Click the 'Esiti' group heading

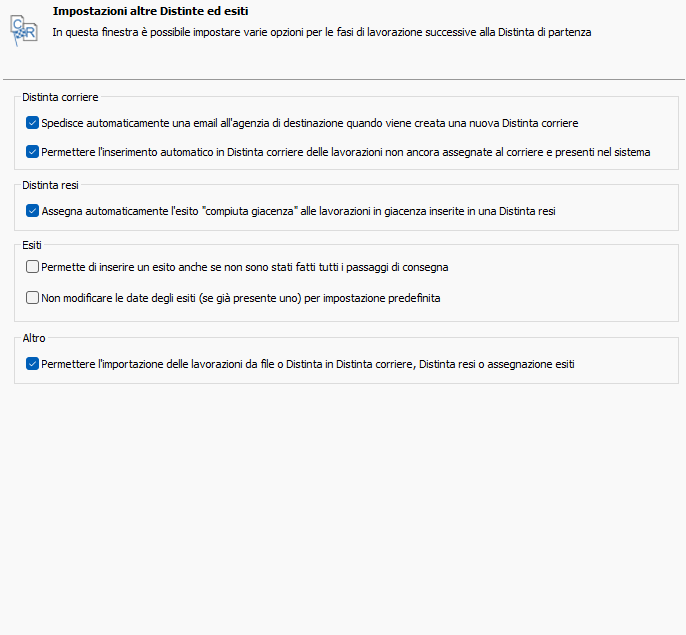[x=32, y=244]
